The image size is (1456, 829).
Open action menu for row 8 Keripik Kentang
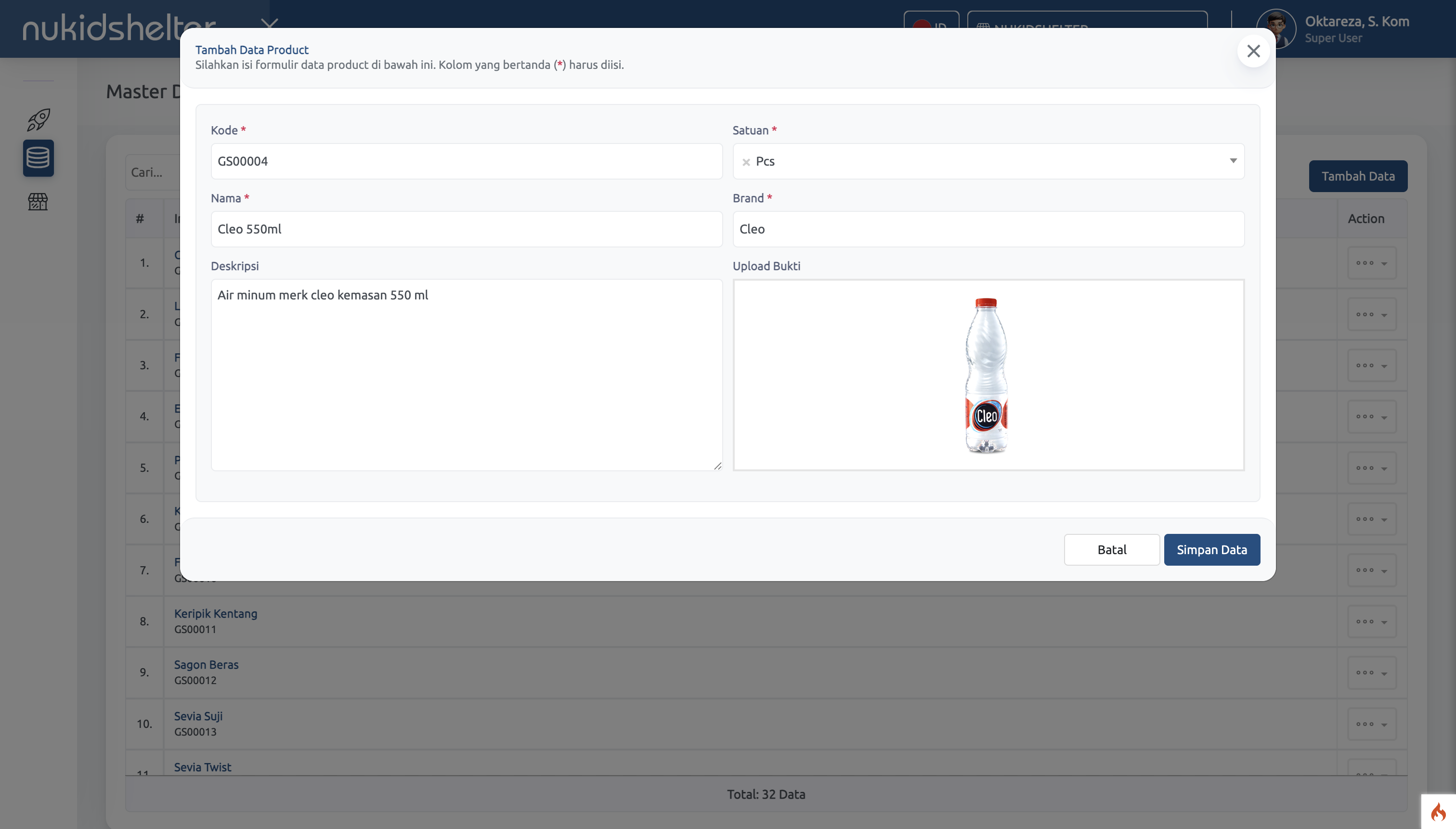pyautogui.click(x=1371, y=621)
